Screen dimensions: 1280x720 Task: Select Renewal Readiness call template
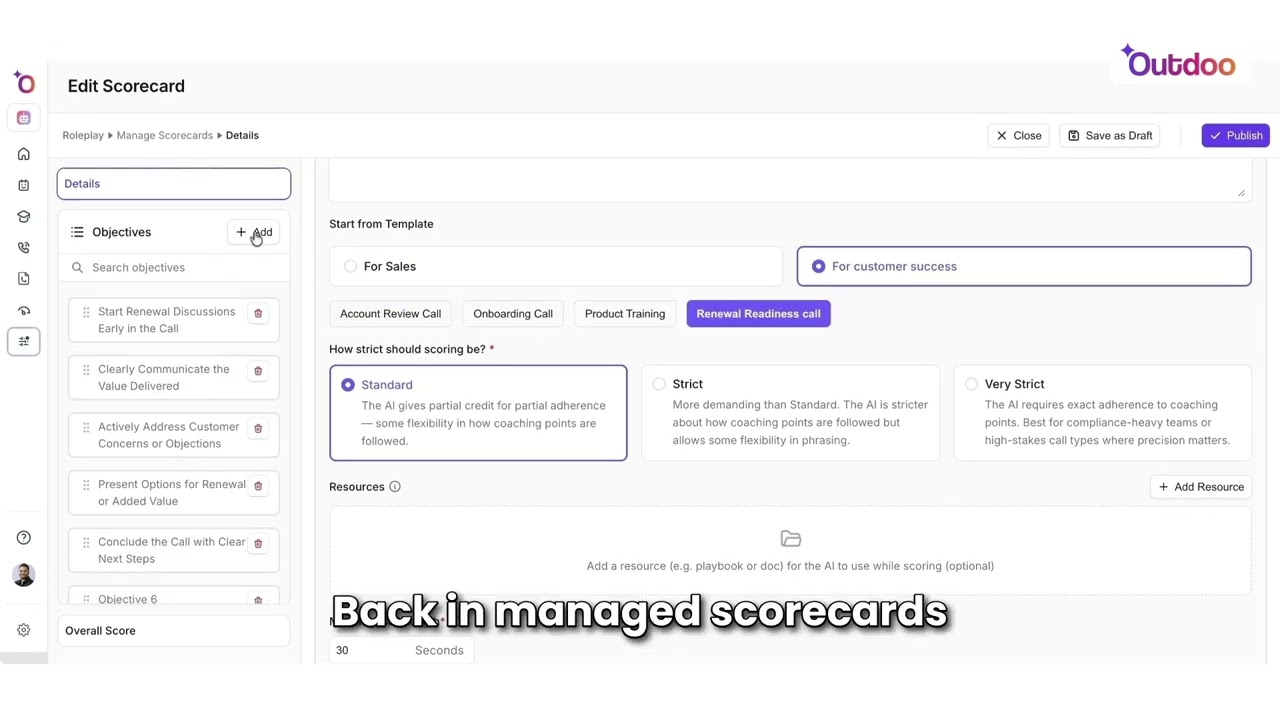point(758,314)
